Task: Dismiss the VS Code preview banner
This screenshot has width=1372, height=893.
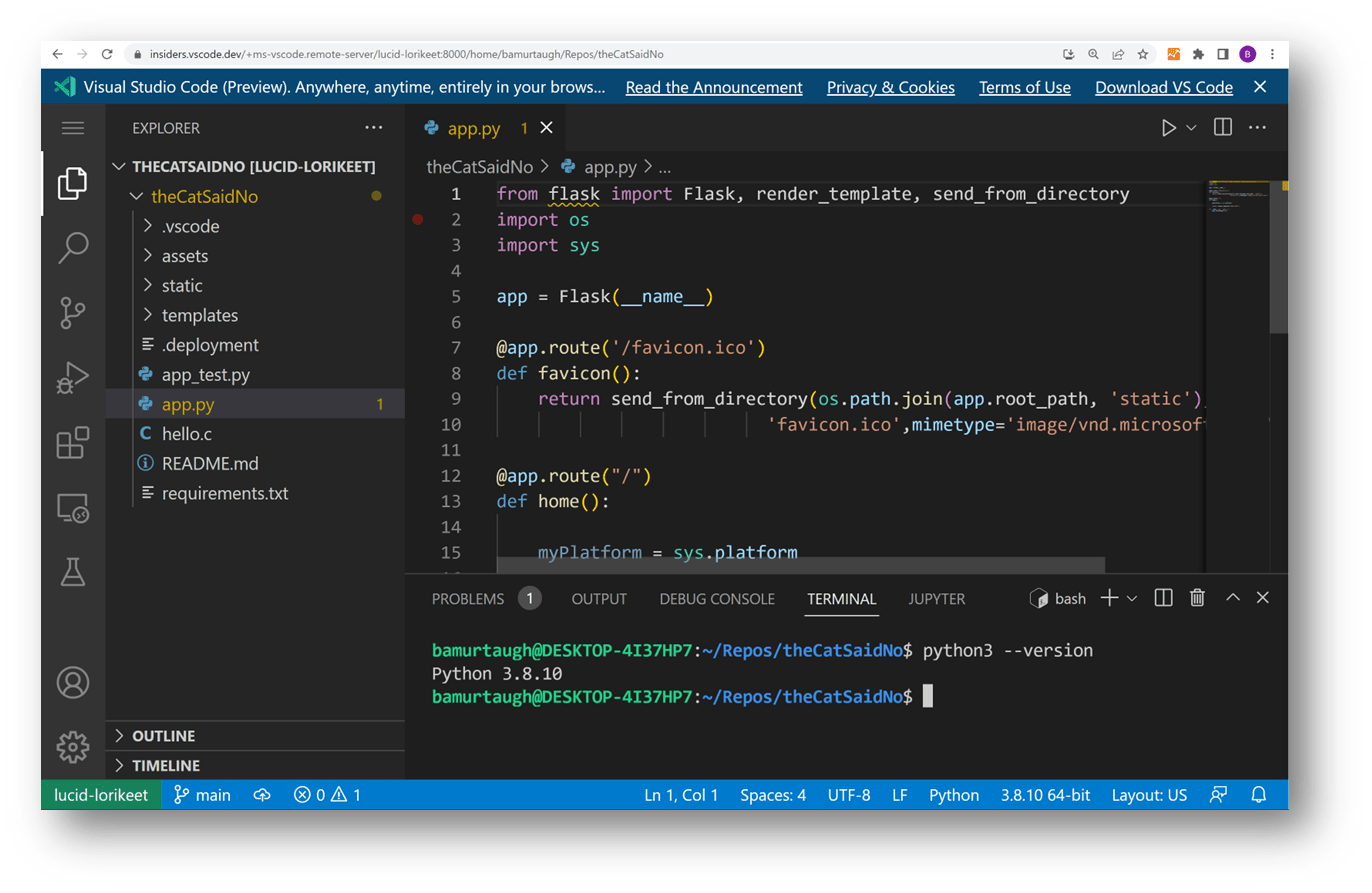Action: [x=1261, y=87]
